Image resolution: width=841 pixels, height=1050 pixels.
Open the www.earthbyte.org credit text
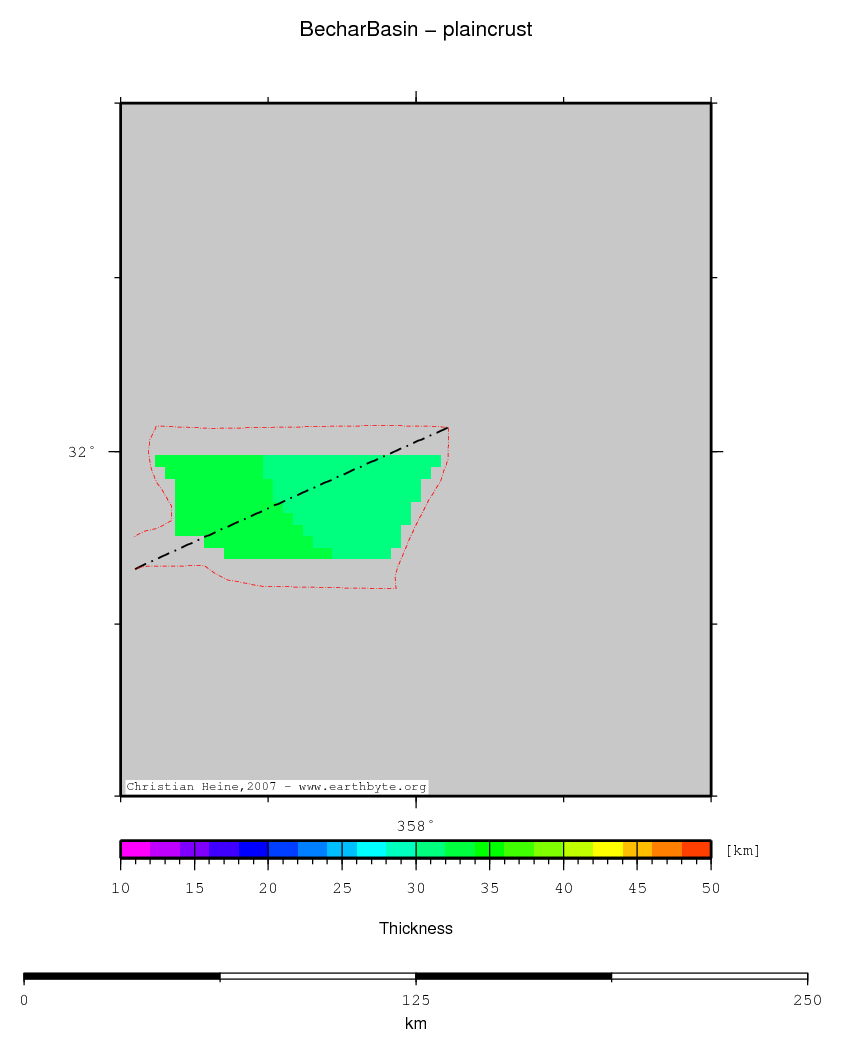pos(362,787)
